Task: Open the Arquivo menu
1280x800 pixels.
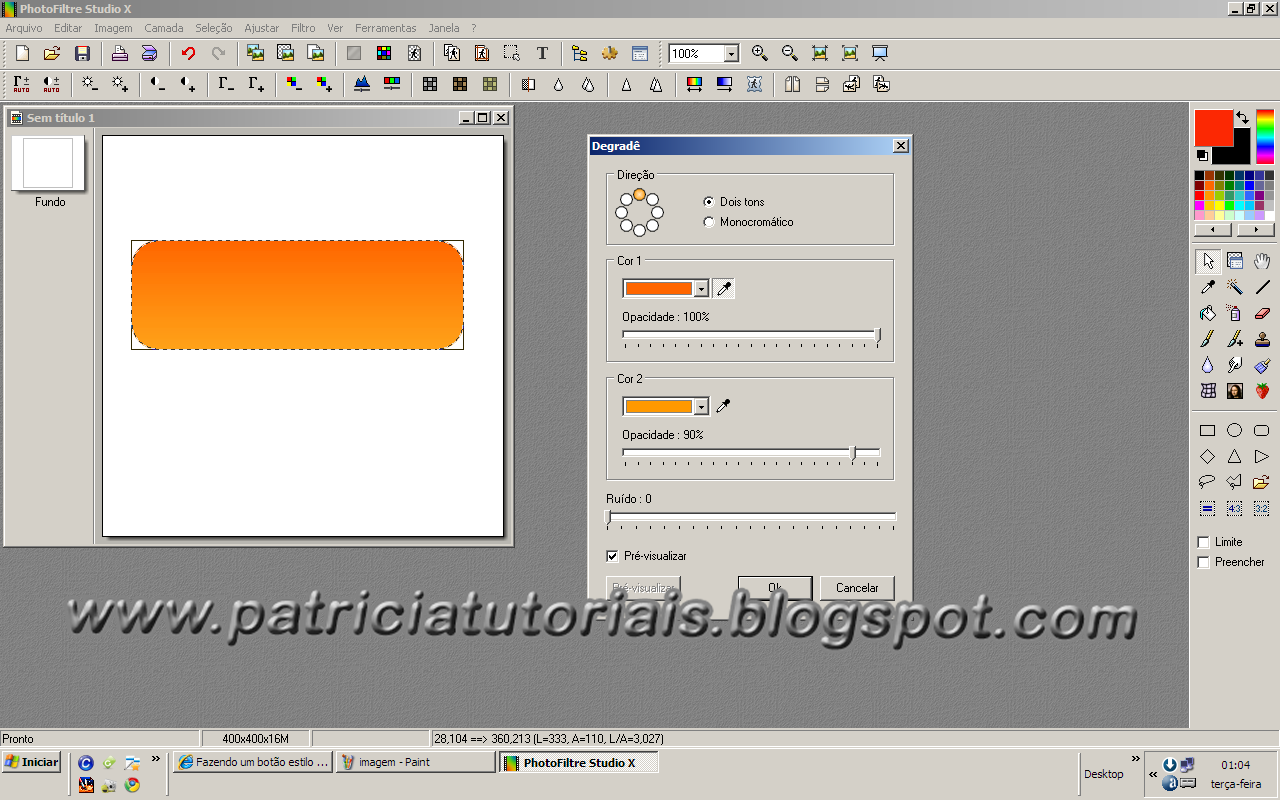Action: [x=24, y=28]
